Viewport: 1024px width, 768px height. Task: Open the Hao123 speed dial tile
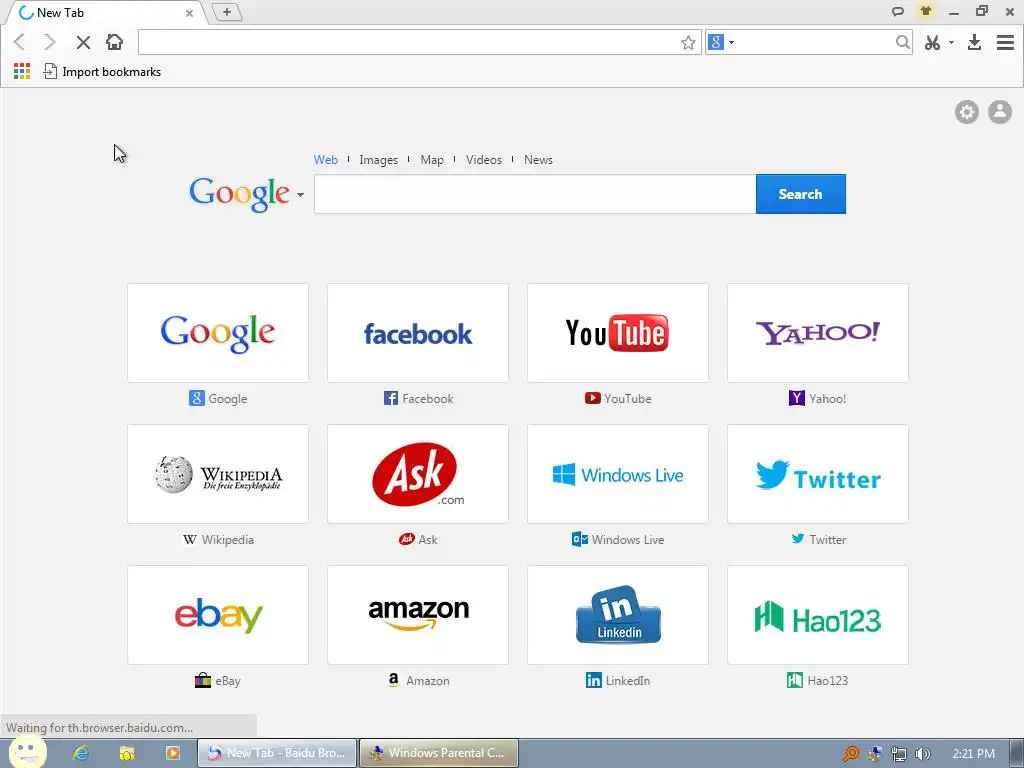pos(818,615)
